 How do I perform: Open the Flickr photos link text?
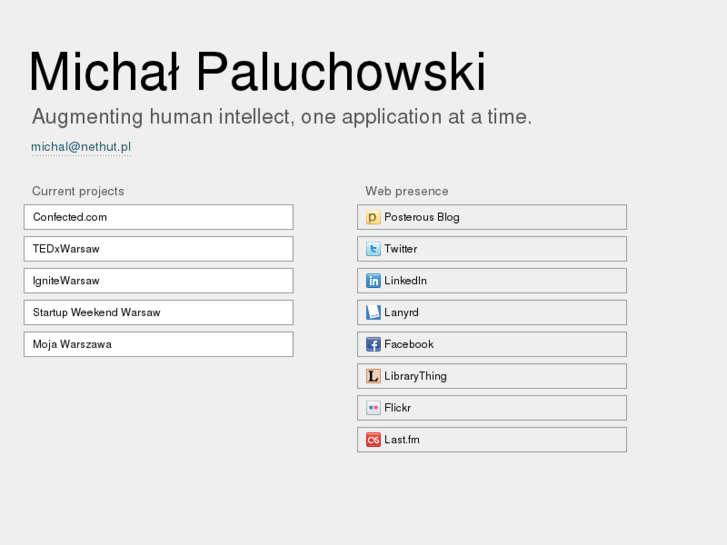(x=398, y=408)
